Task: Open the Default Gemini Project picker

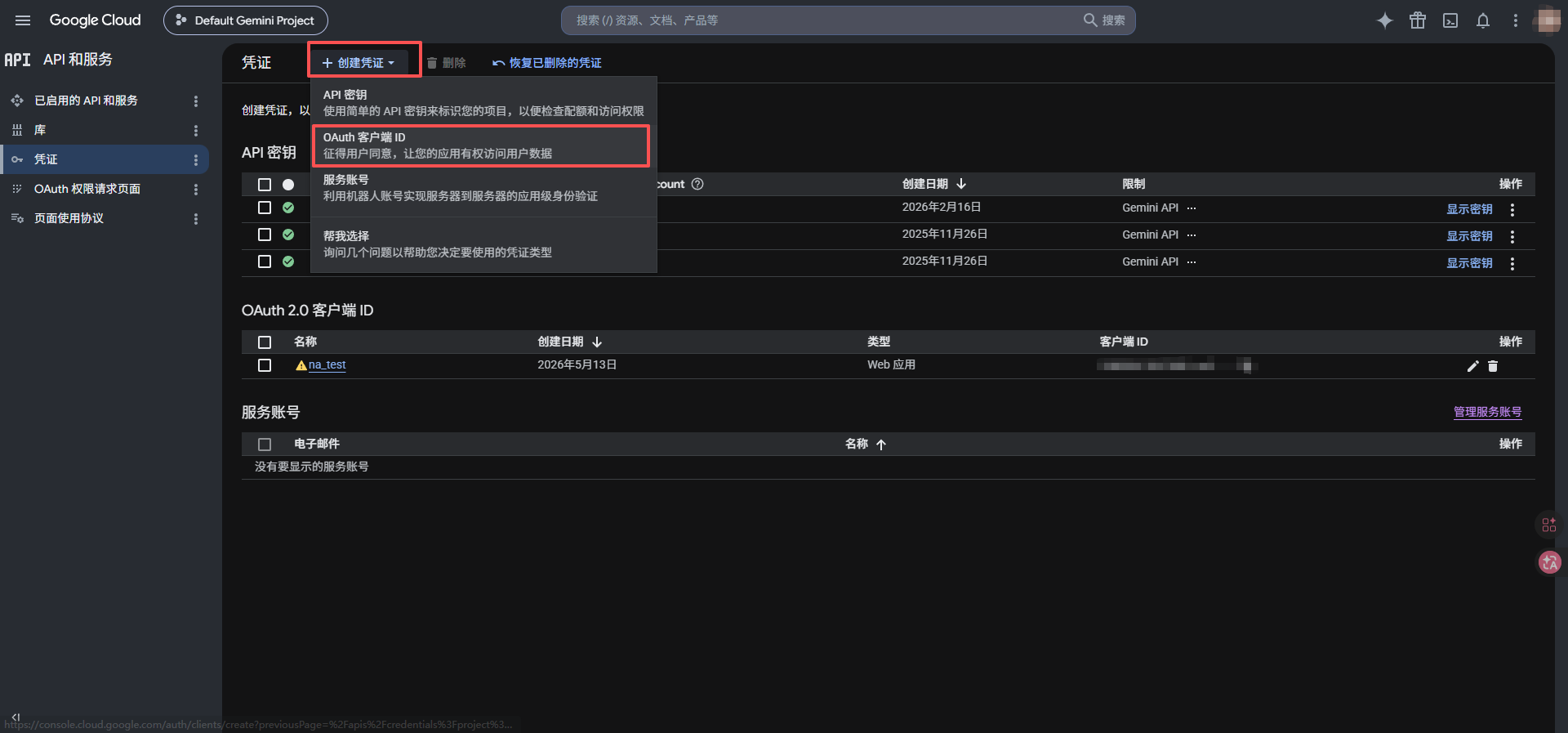Action: click(246, 20)
